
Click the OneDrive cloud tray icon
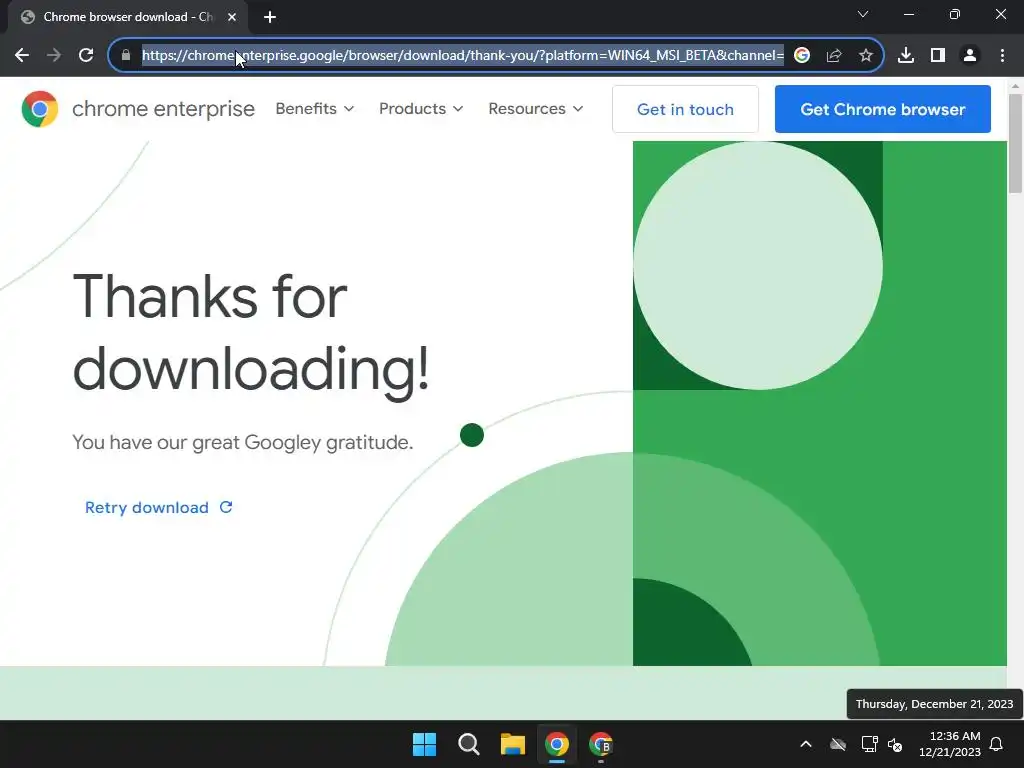click(x=837, y=744)
